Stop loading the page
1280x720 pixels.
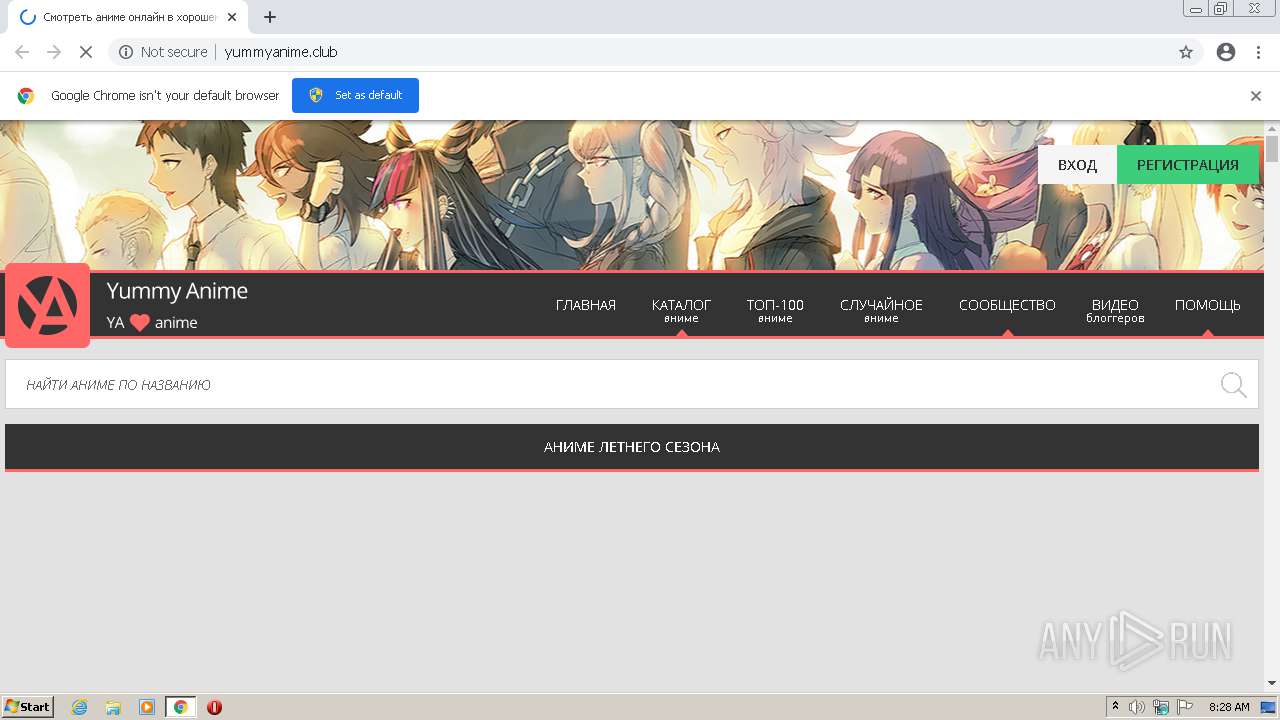[x=86, y=52]
